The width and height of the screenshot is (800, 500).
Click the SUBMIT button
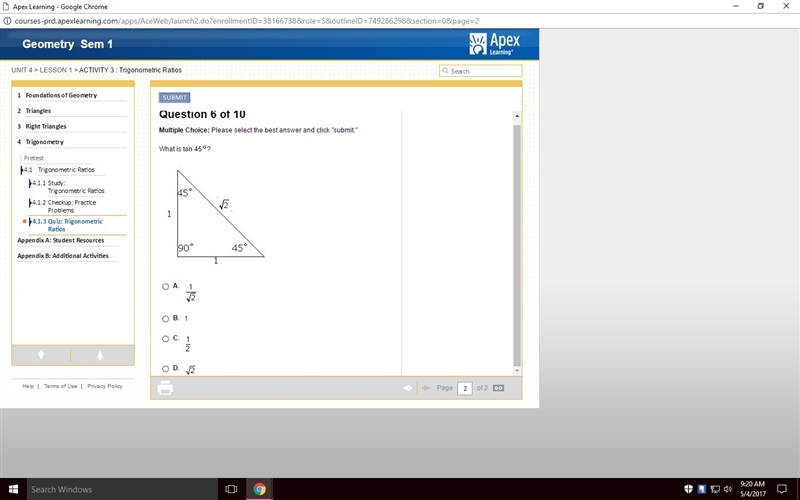174,97
